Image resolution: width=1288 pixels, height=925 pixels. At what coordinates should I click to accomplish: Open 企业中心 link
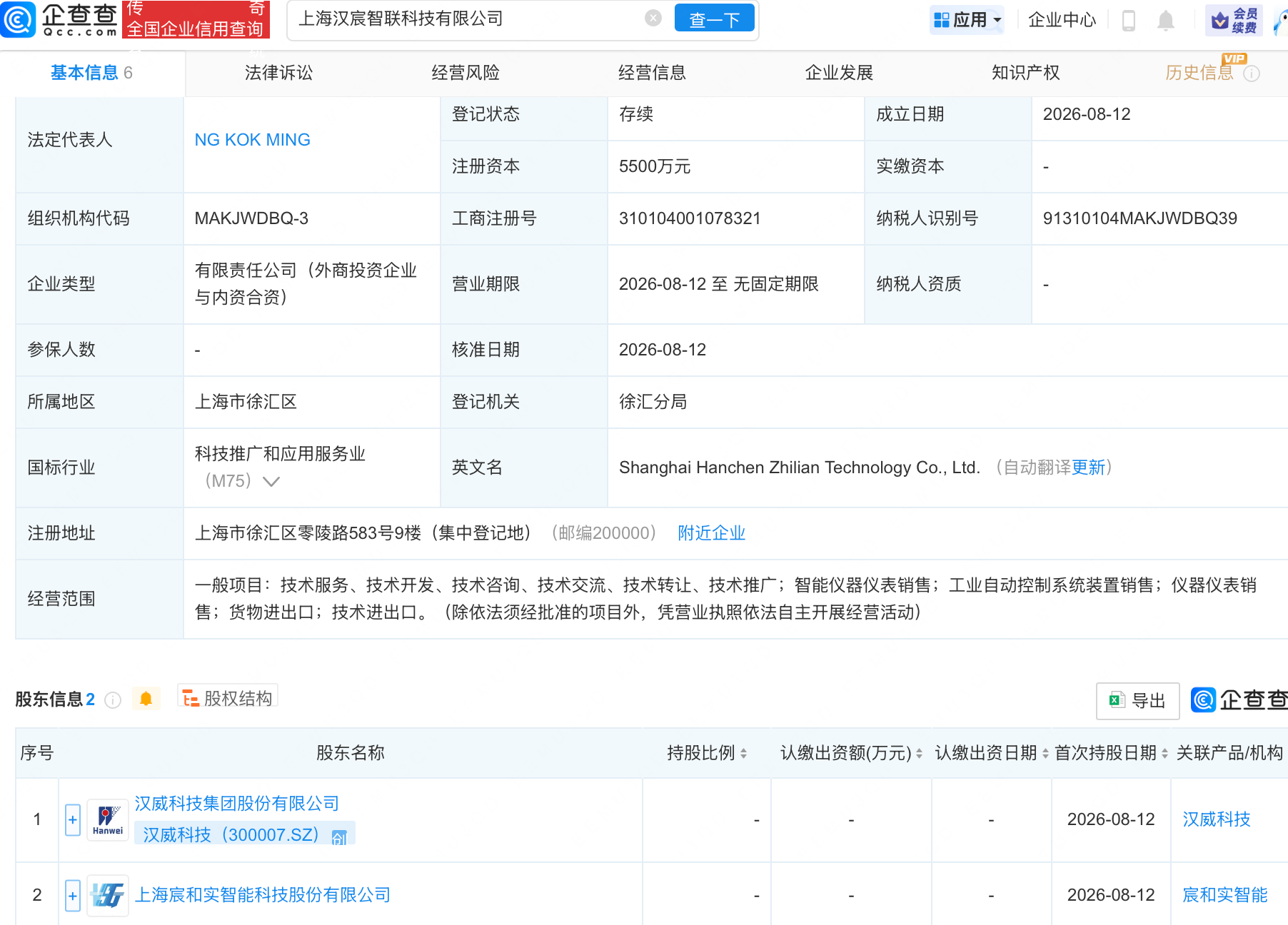click(1062, 20)
